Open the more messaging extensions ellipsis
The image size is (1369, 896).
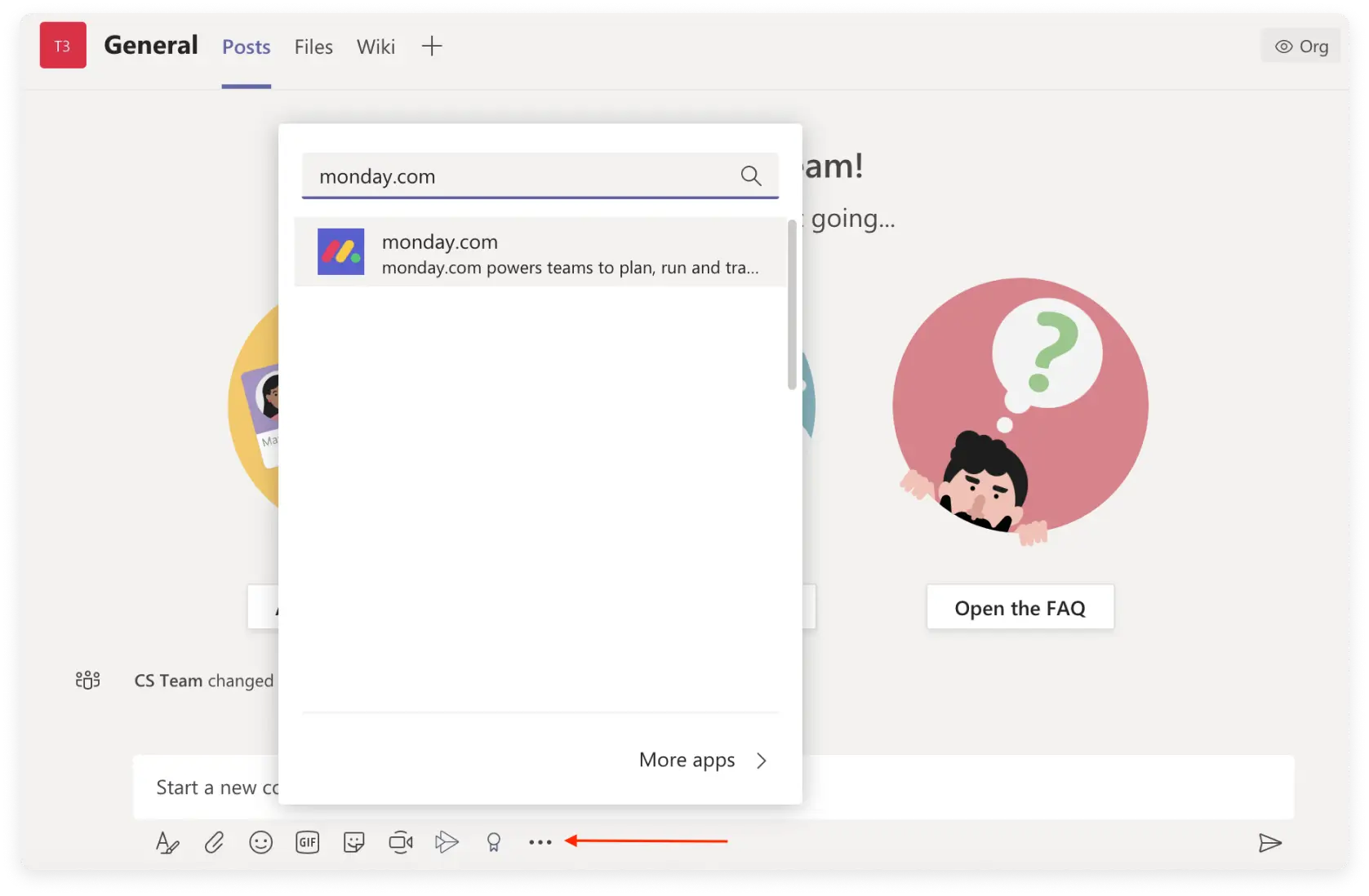[x=540, y=842]
